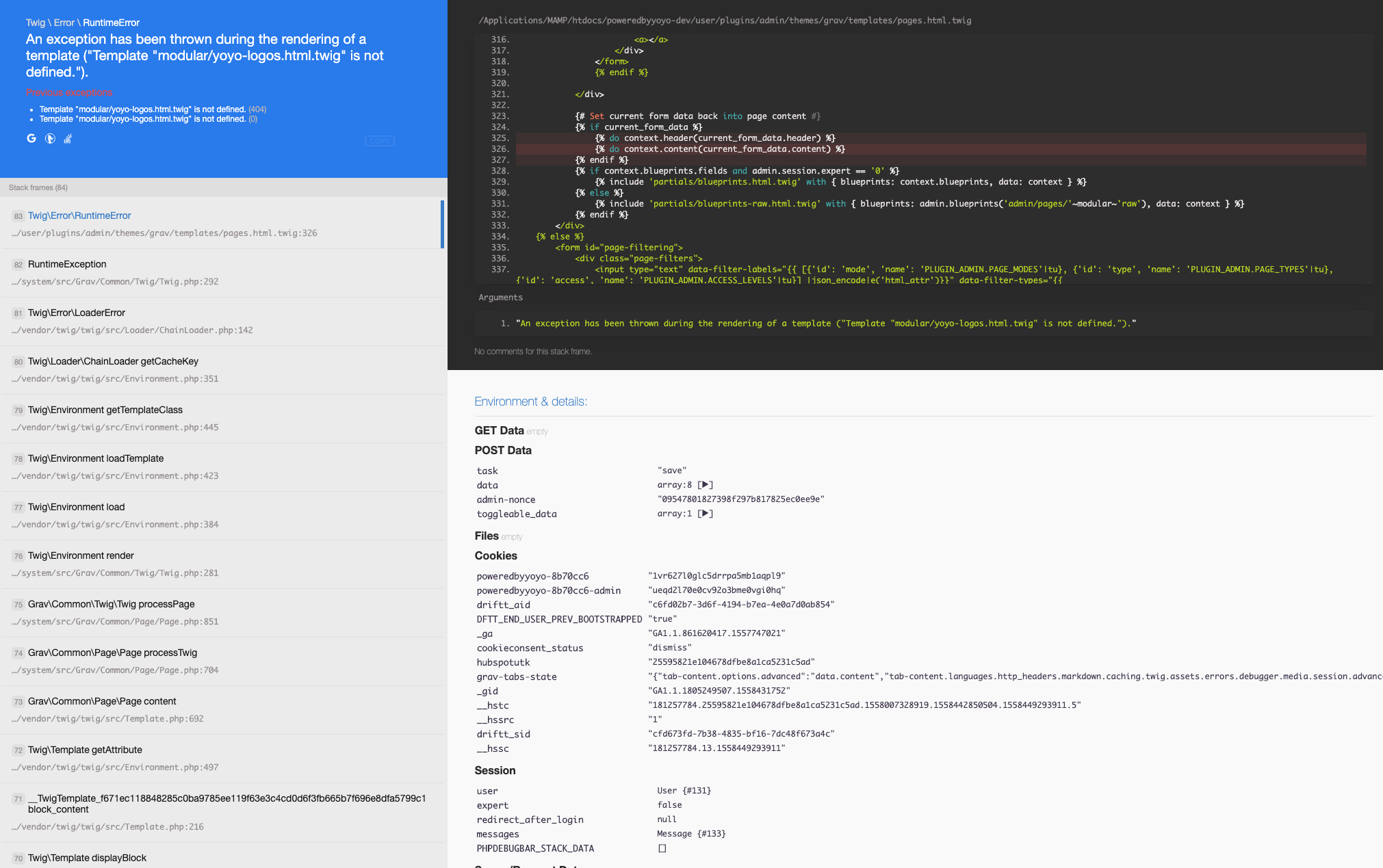The width and height of the screenshot is (1383, 868).
Task: Copy the exception with the COPY button
Action: coord(380,141)
